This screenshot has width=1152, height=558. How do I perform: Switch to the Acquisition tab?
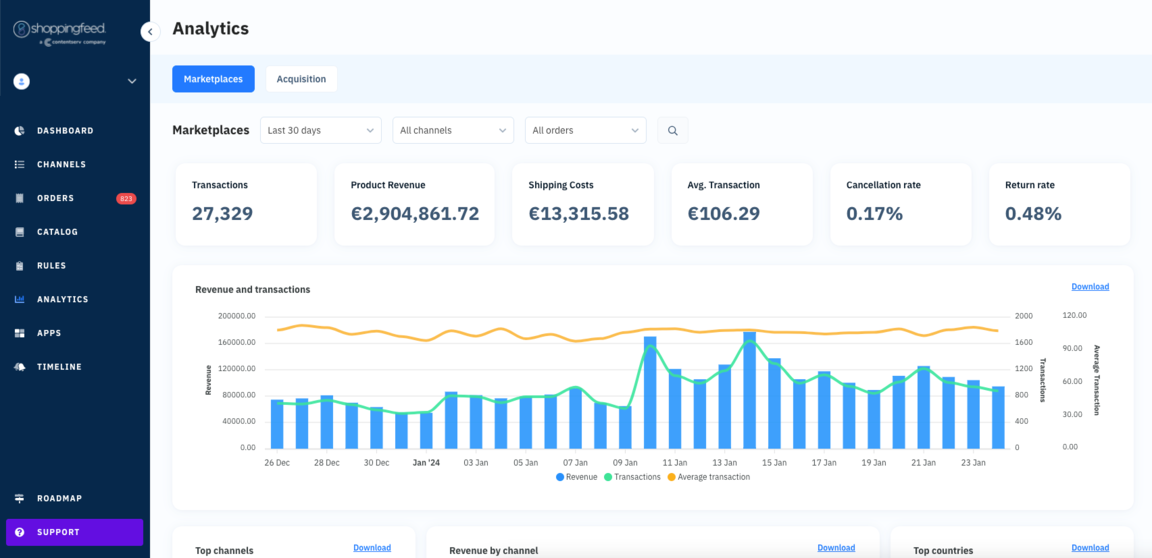pos(301,79)
